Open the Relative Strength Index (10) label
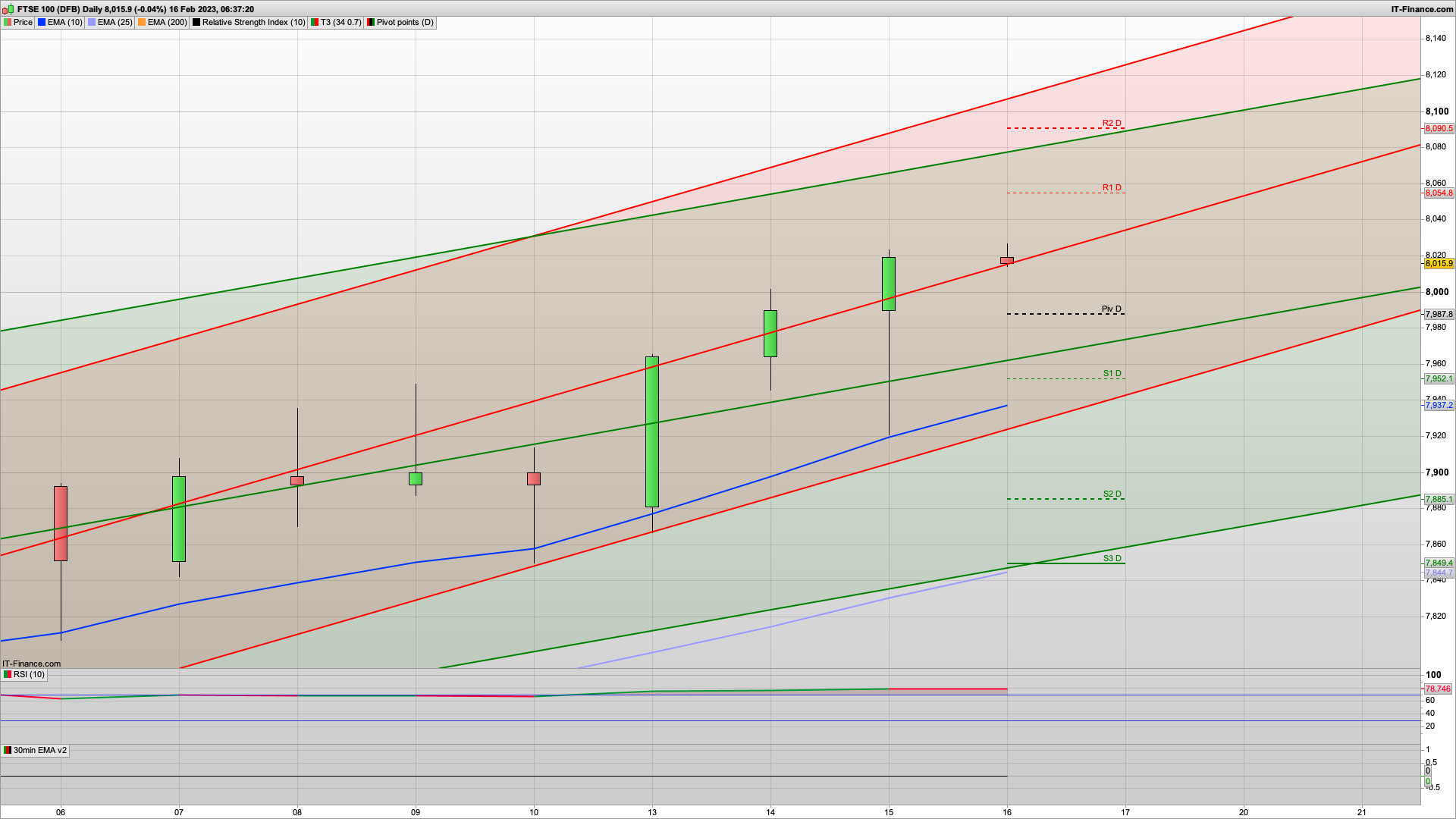The width and height of the screenshot is (1456, 819). (253, 23)
